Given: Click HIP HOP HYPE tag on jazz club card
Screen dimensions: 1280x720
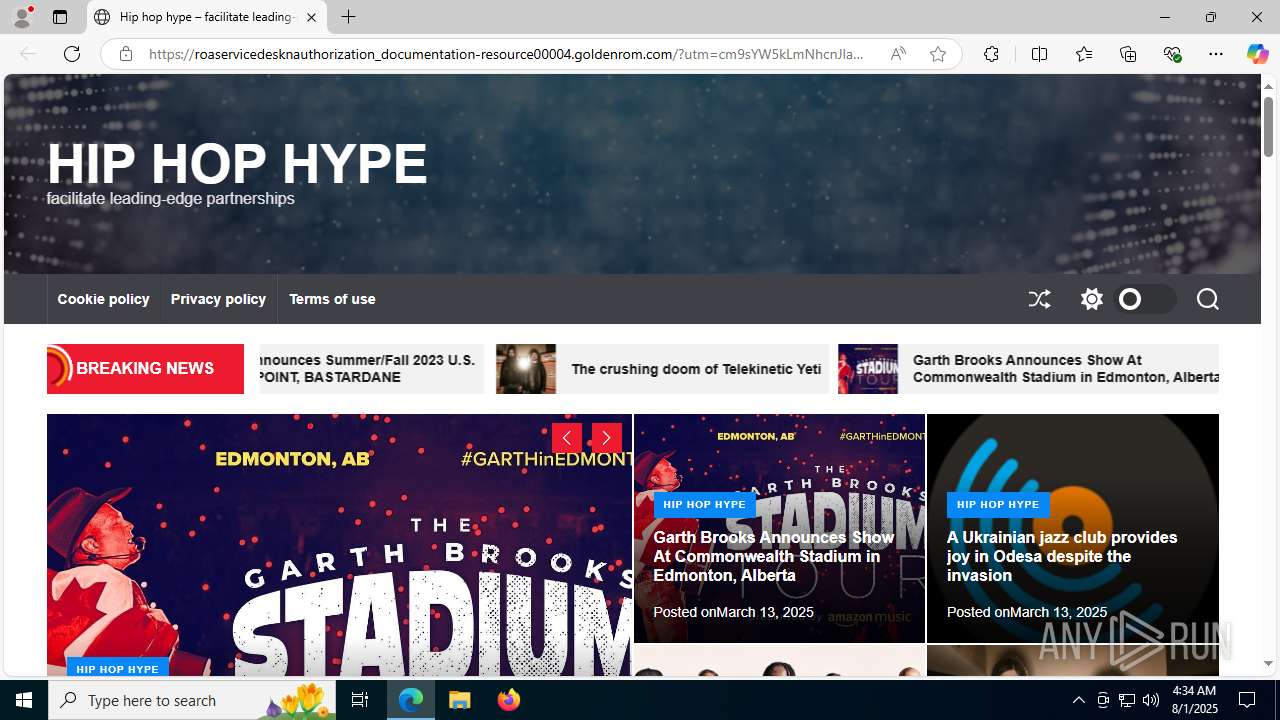Looking at the screenshot, I should [x=998, y=505].
